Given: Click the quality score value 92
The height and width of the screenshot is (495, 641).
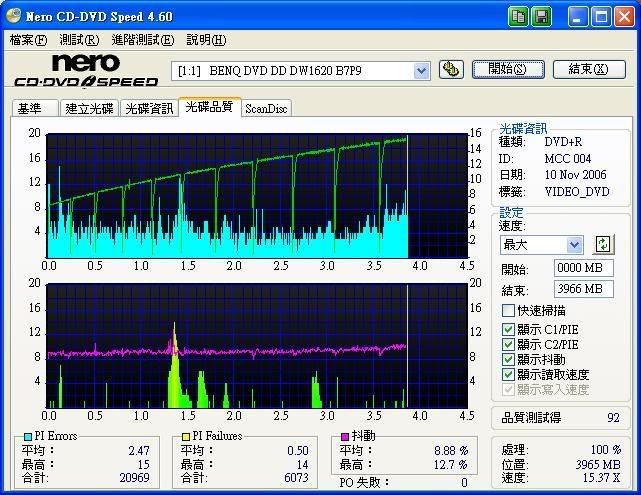Looking at the screenshot, I should tap(613, 418).
